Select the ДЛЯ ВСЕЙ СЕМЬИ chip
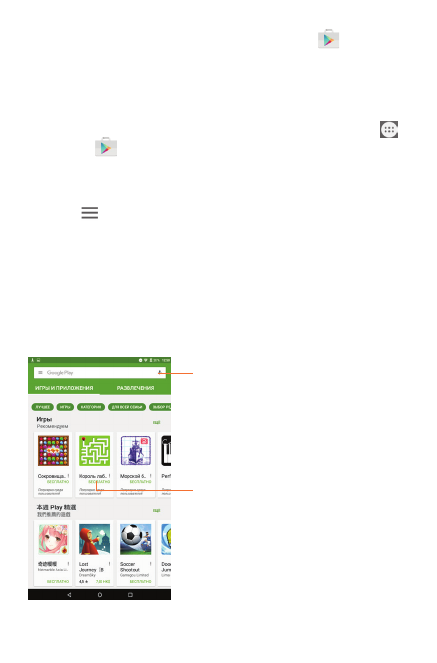 click(127, 407)
